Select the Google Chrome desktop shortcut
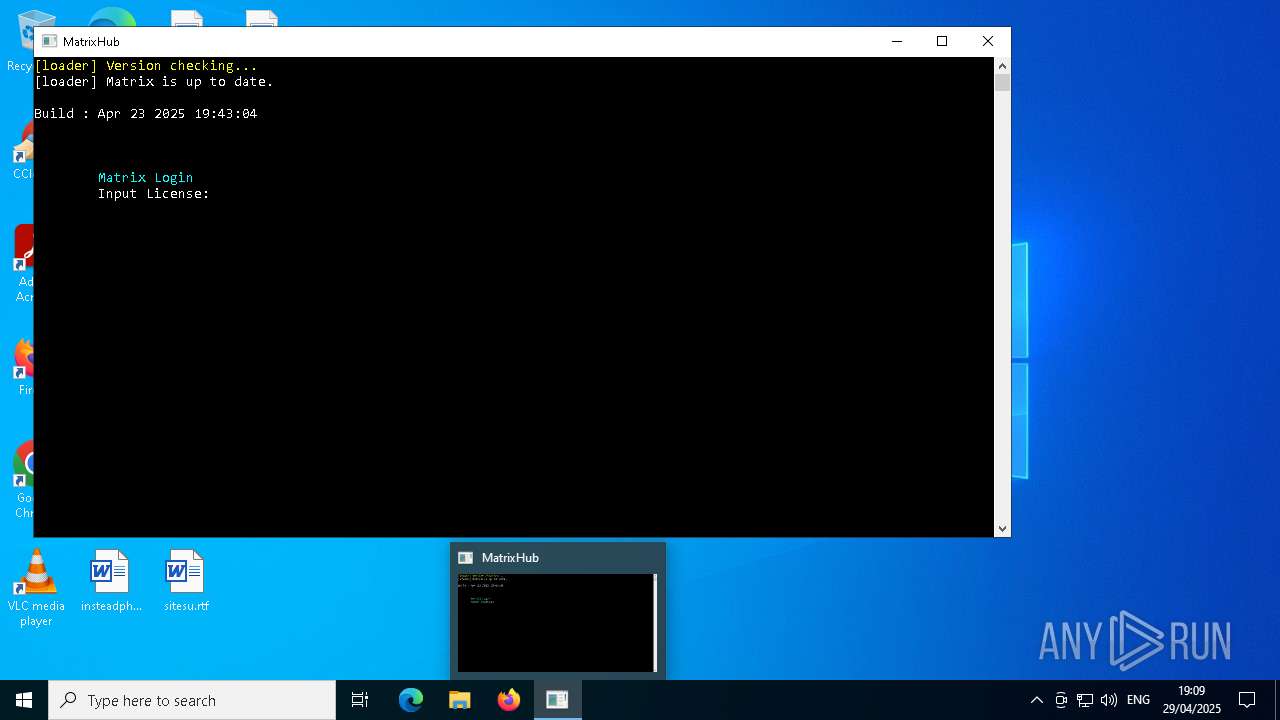Screen dimensions: 1280x720 (x=24, y=480)
